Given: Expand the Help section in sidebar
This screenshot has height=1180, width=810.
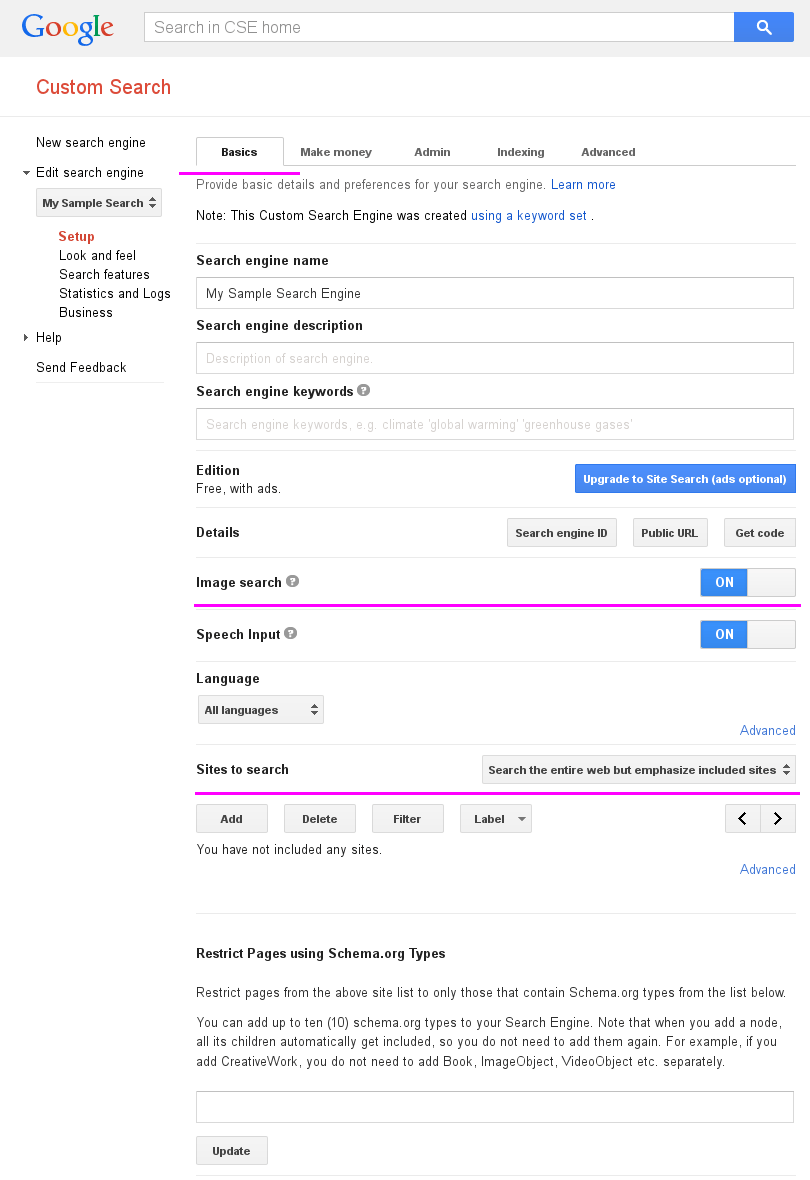Looking at the screenshot, I should coord(26,338).
